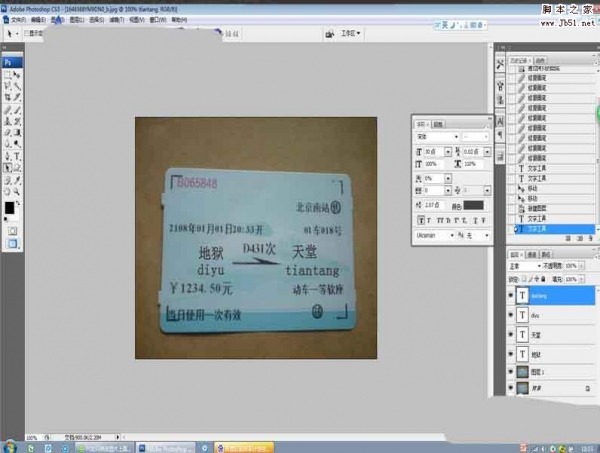Hide the 图层 1 layer

(x=510, y=372)
